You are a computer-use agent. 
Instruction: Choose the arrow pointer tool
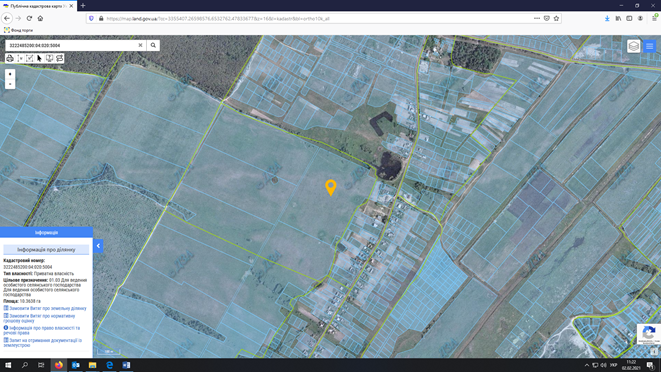tap(39, 58)
